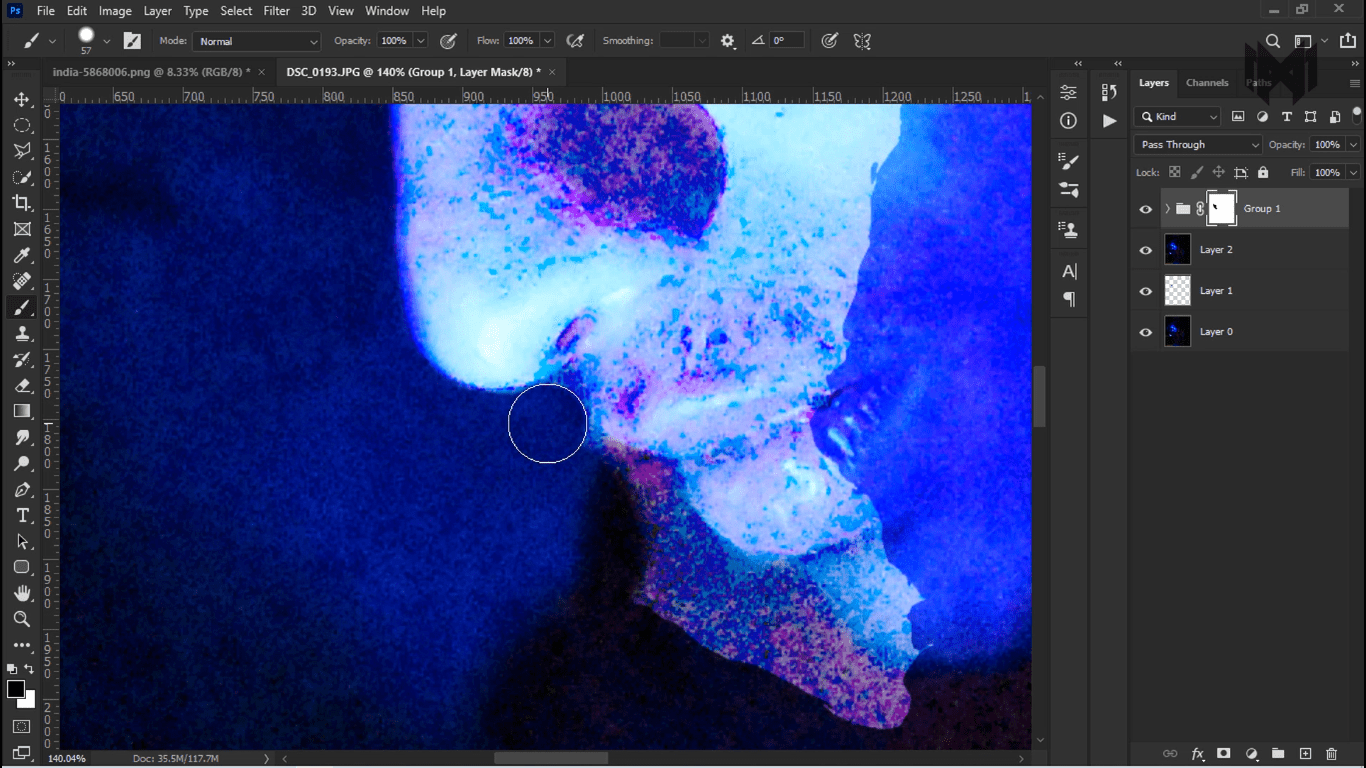This screenshot has height=768, width=1366.
Task: Select the Dodge tool
Action: 21,464
